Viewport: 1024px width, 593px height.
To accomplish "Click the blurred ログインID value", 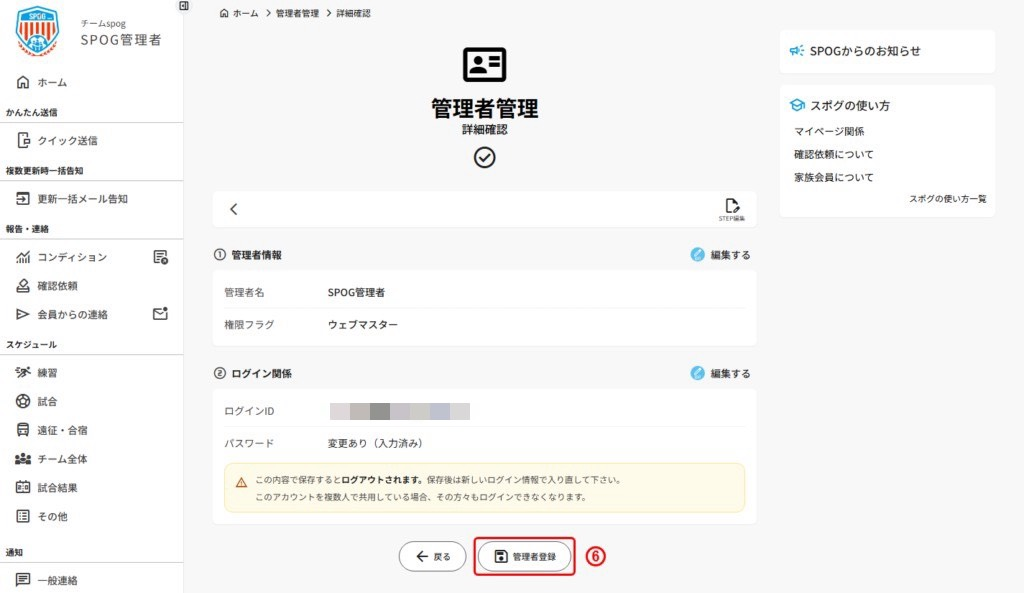I will pos(400,411).
